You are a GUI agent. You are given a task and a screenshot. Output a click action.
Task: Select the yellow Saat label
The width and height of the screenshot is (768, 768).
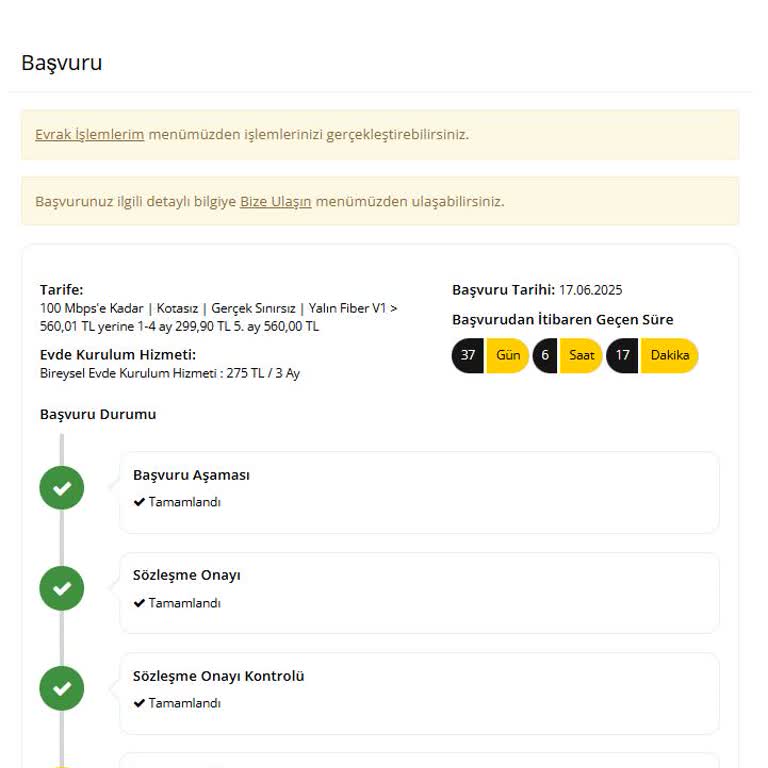tap(581, 355)
